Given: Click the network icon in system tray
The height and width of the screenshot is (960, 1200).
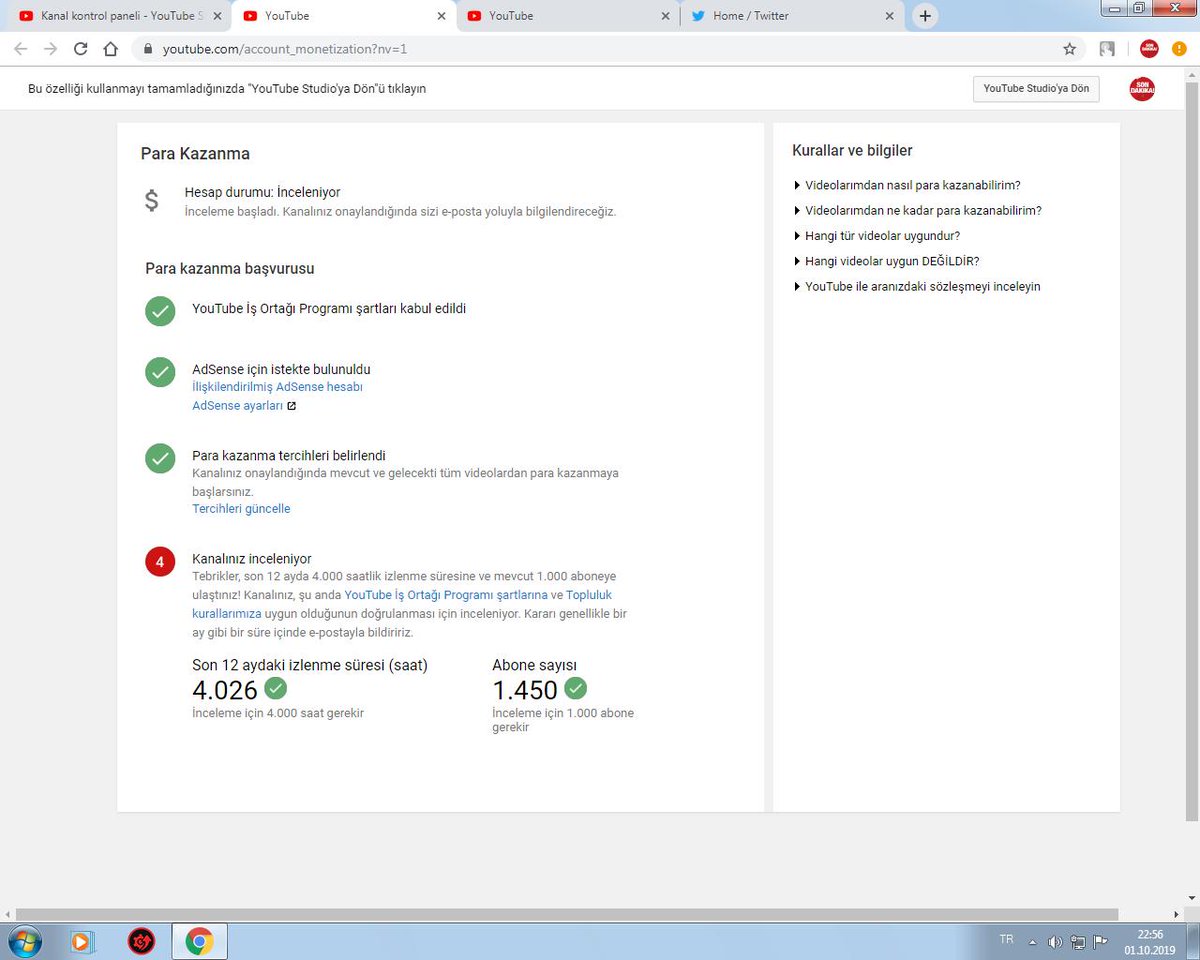Looking at the screenshot, I should [1078, 942].
